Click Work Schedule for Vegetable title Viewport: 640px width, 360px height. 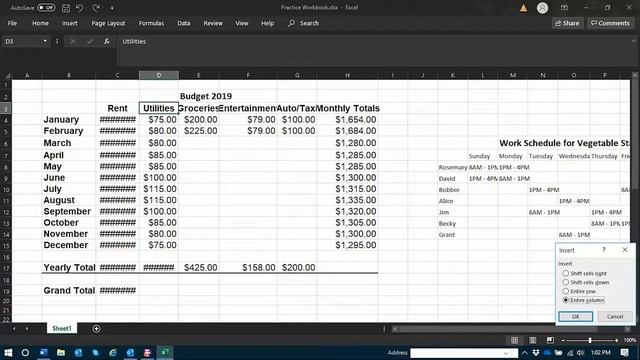pos(564,143)
